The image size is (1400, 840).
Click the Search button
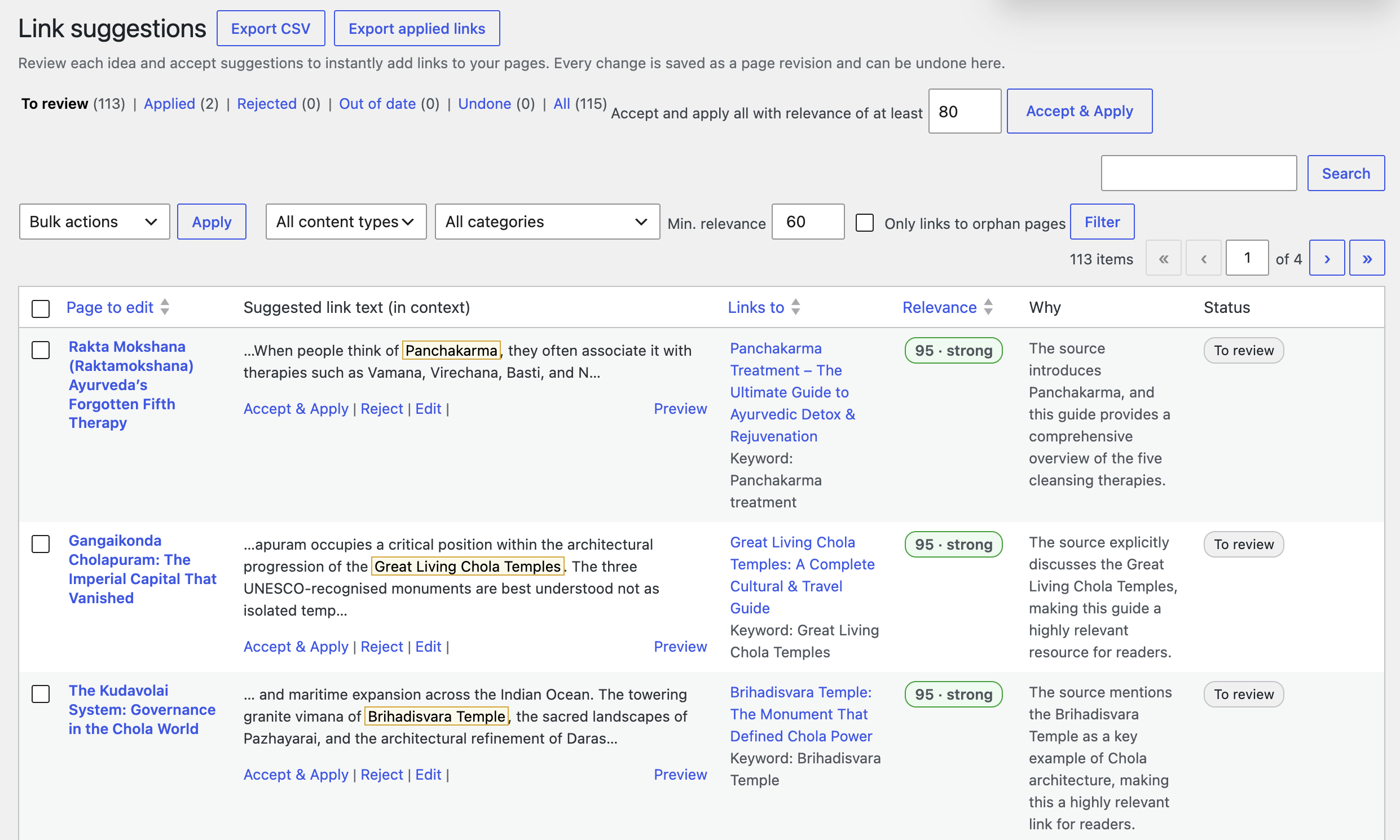click(1346, 173)
